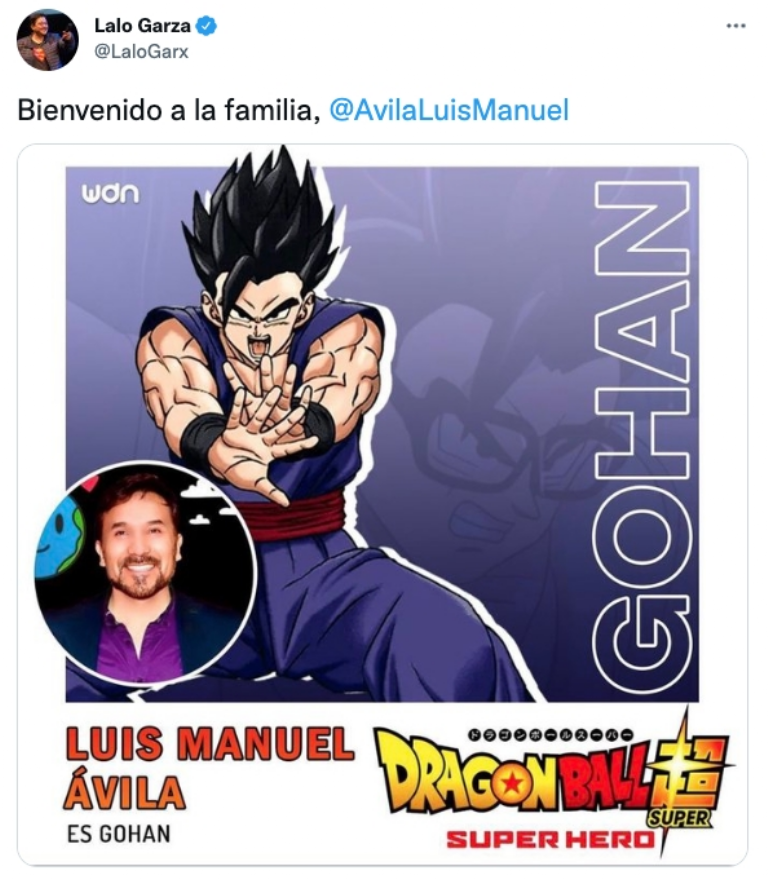The width and height of the screenshot is (768, 879).
Task: Click the red SUPER HERO text
Action: (x=550, y=840)
